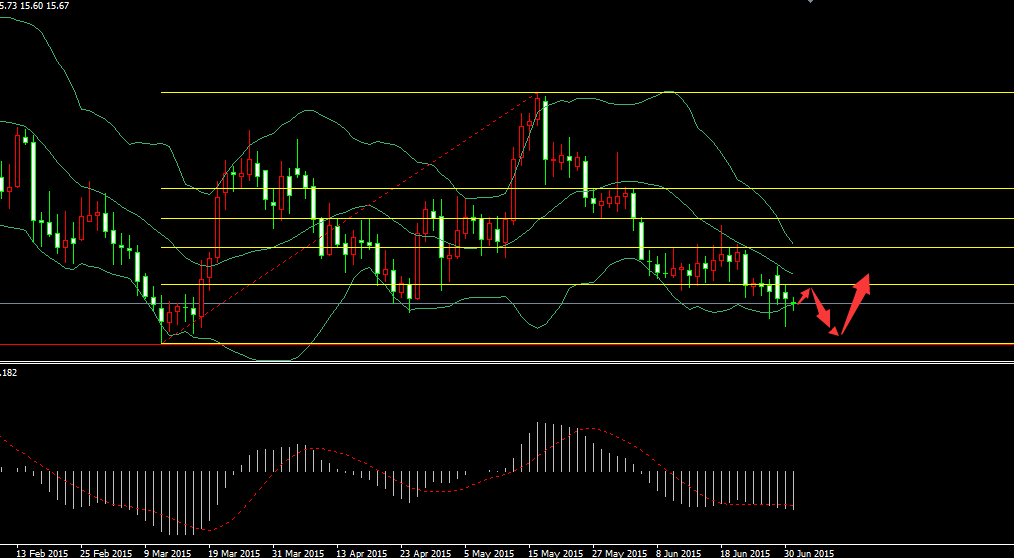Click the divider between chart and indicator panel
The width and height of the screenshot is (1014, 558).
[x=500, y=363]
